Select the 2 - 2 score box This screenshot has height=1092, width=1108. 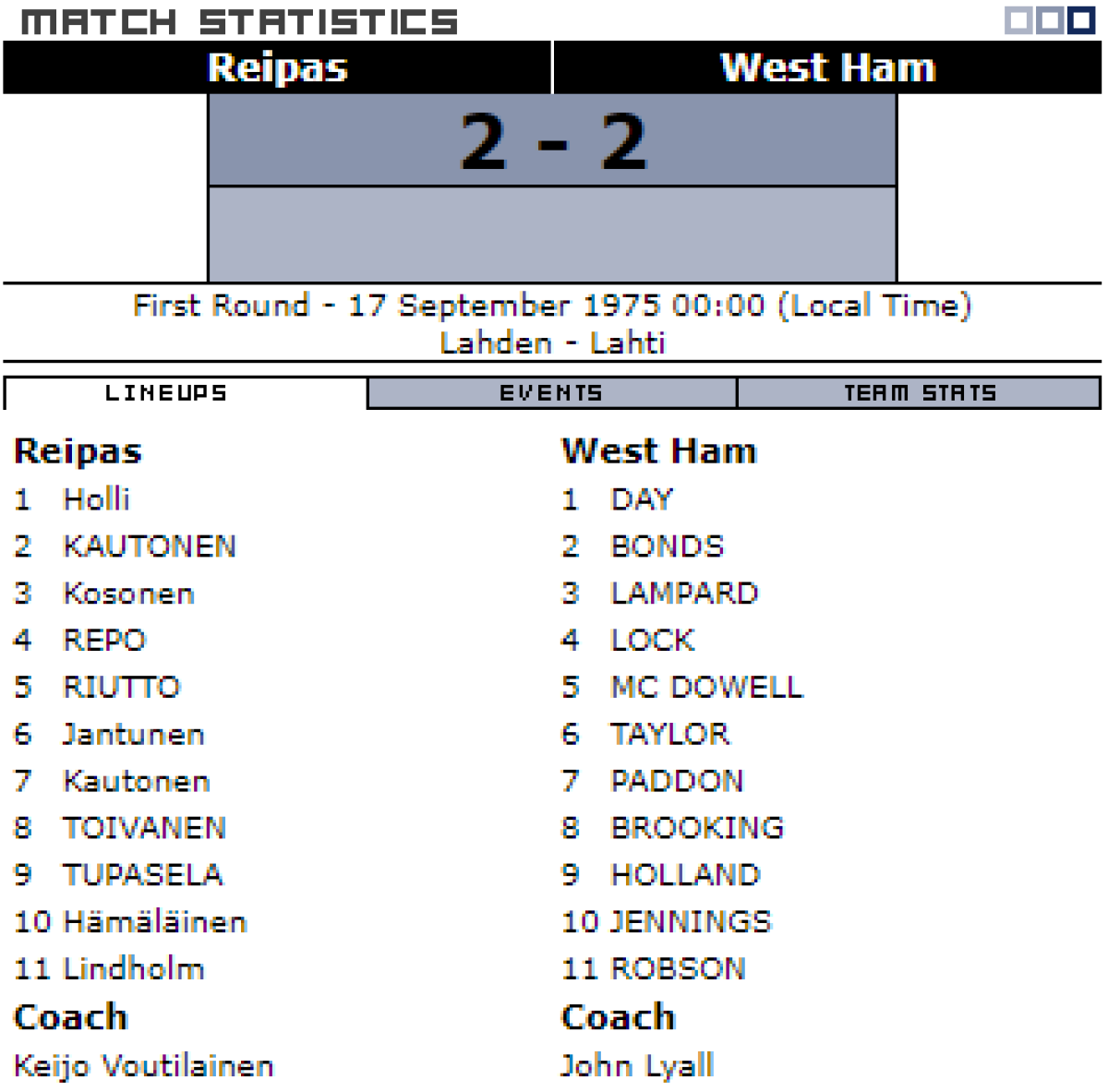(552, 141)
